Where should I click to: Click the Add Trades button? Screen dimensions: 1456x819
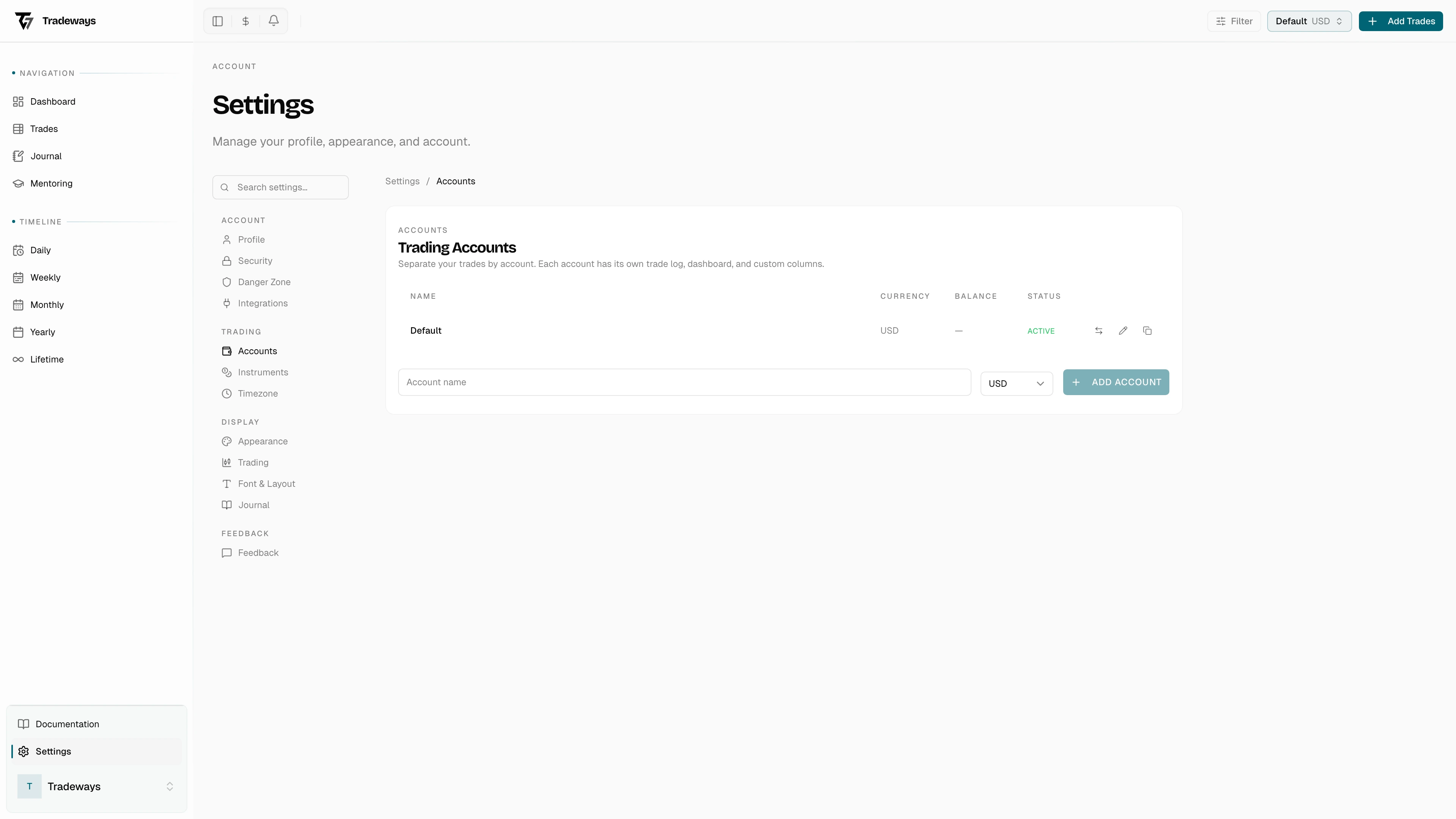click(x=1400, y=21)
